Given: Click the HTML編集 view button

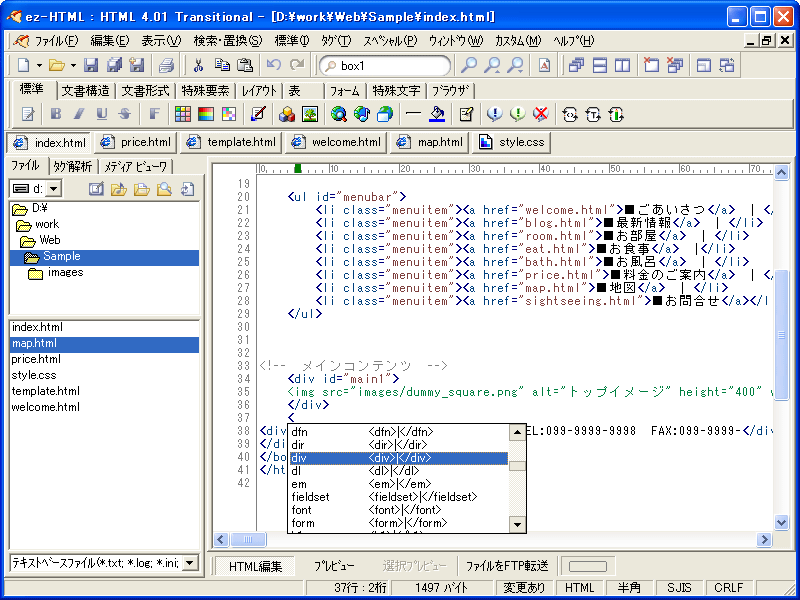Looking at the screenshot, I should pos(255,566).
